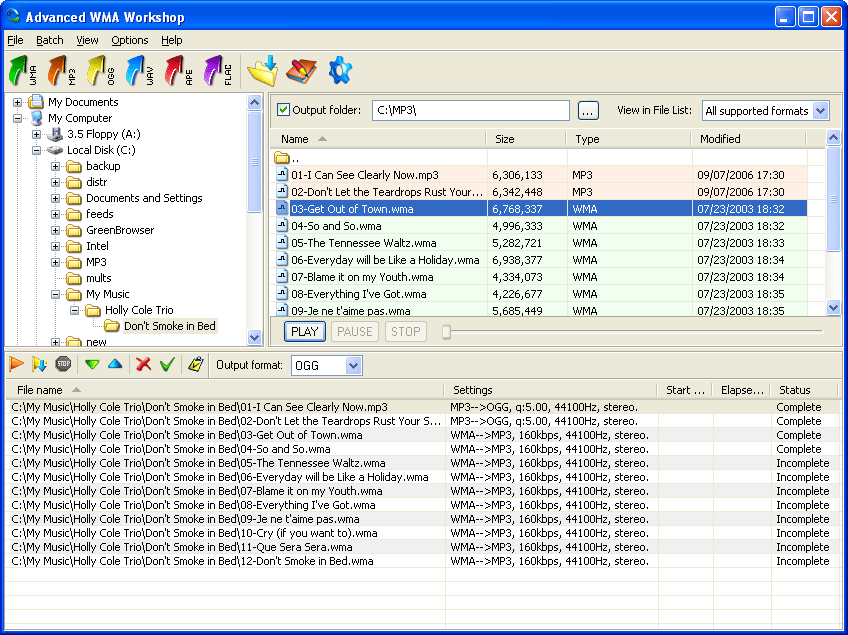Click the file icon beside 01-I Can See Clearly Now.mp3

282,175
